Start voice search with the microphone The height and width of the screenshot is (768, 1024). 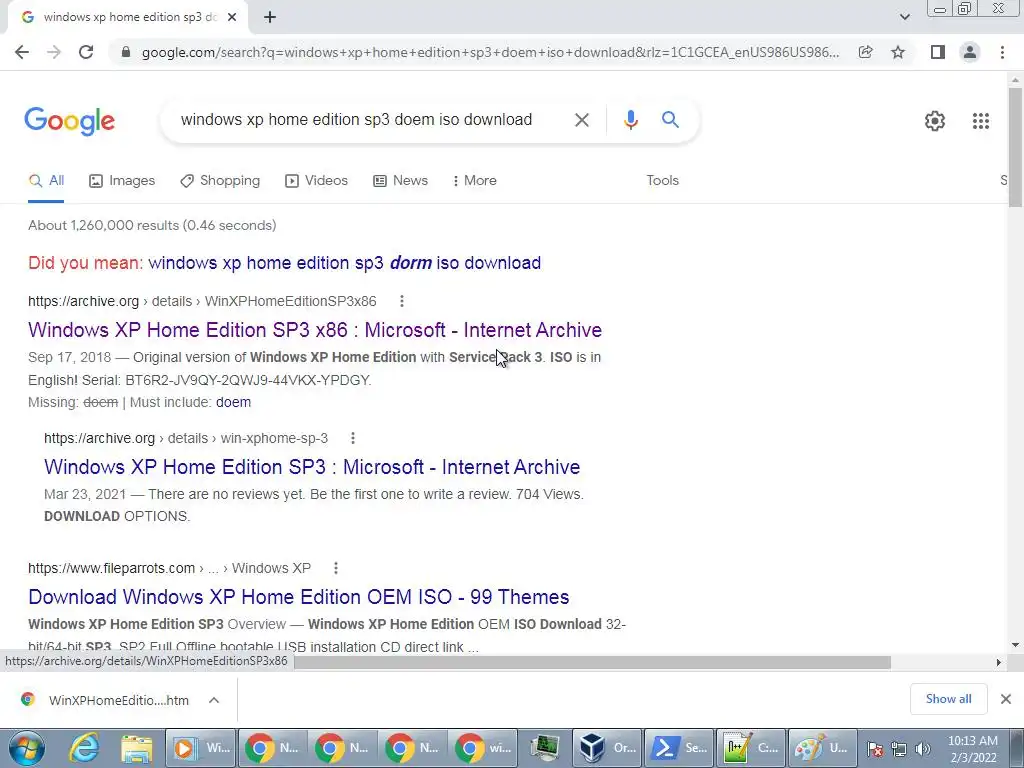click(x=630, y=120)
